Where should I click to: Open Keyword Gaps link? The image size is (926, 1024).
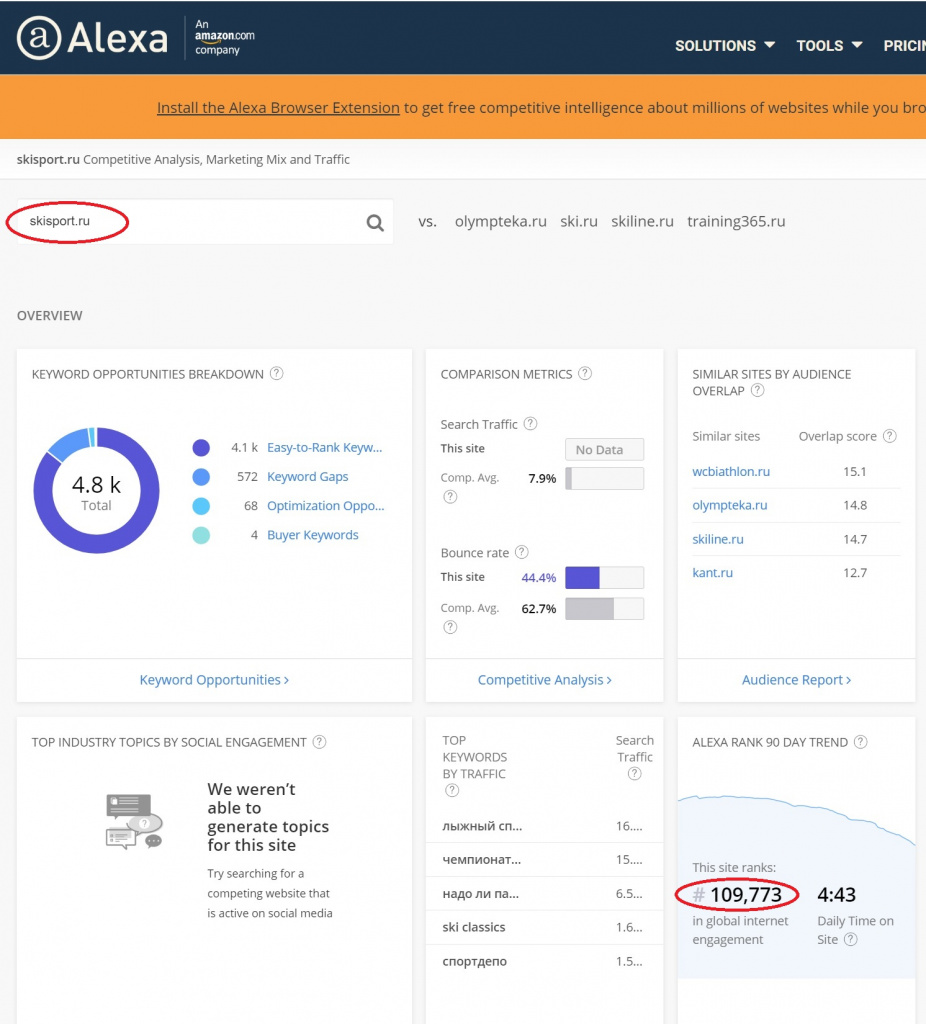click(x=308, y=477)
